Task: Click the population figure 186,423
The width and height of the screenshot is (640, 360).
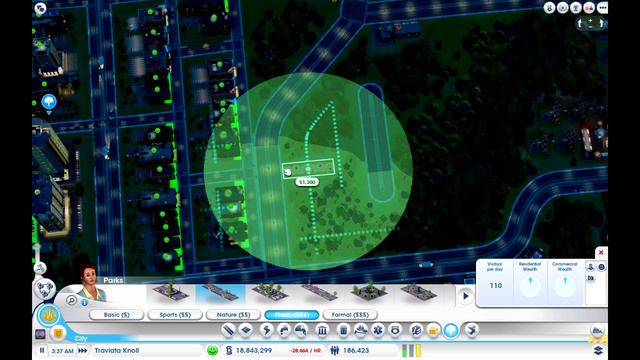Action: (x=356, y=350)
